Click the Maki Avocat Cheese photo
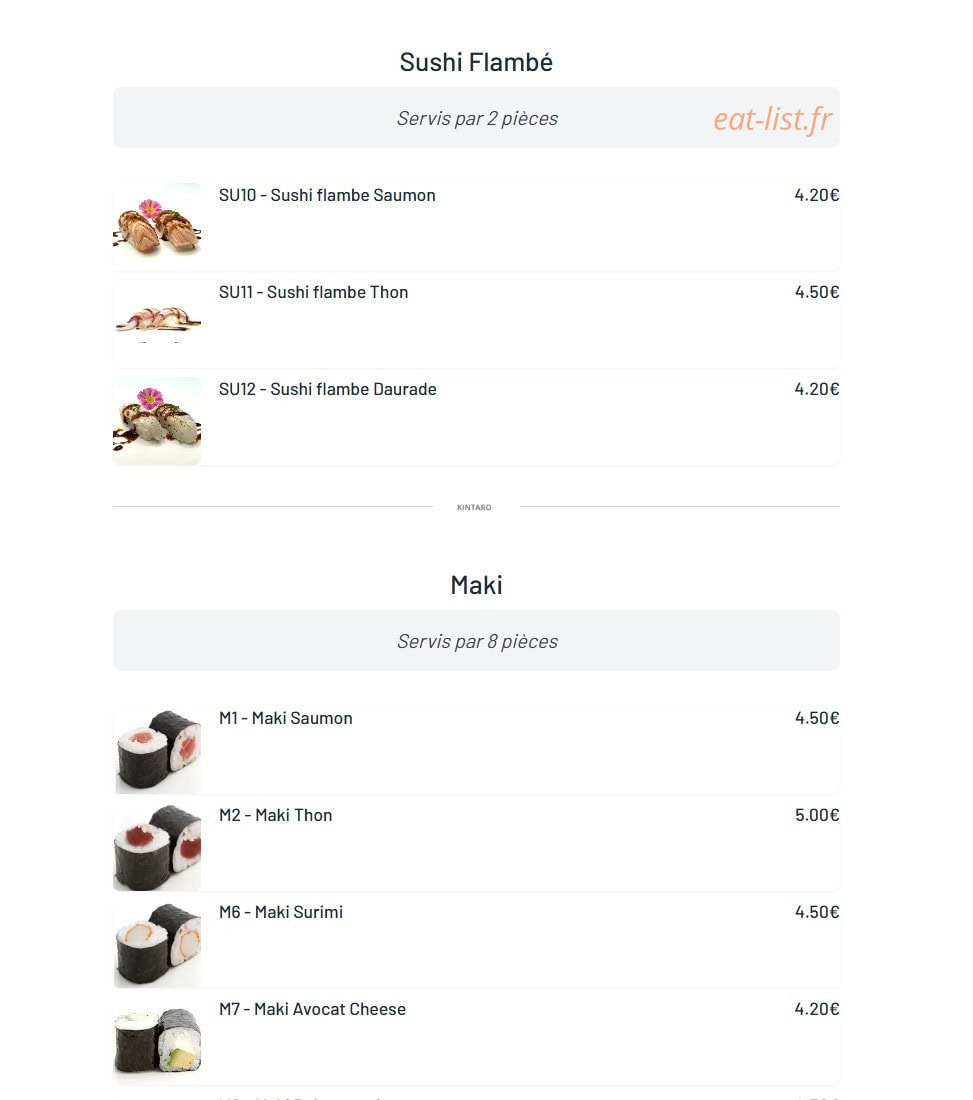Image resolution: width=973 pixels, height=1100 pixels. pos(157,1041)
